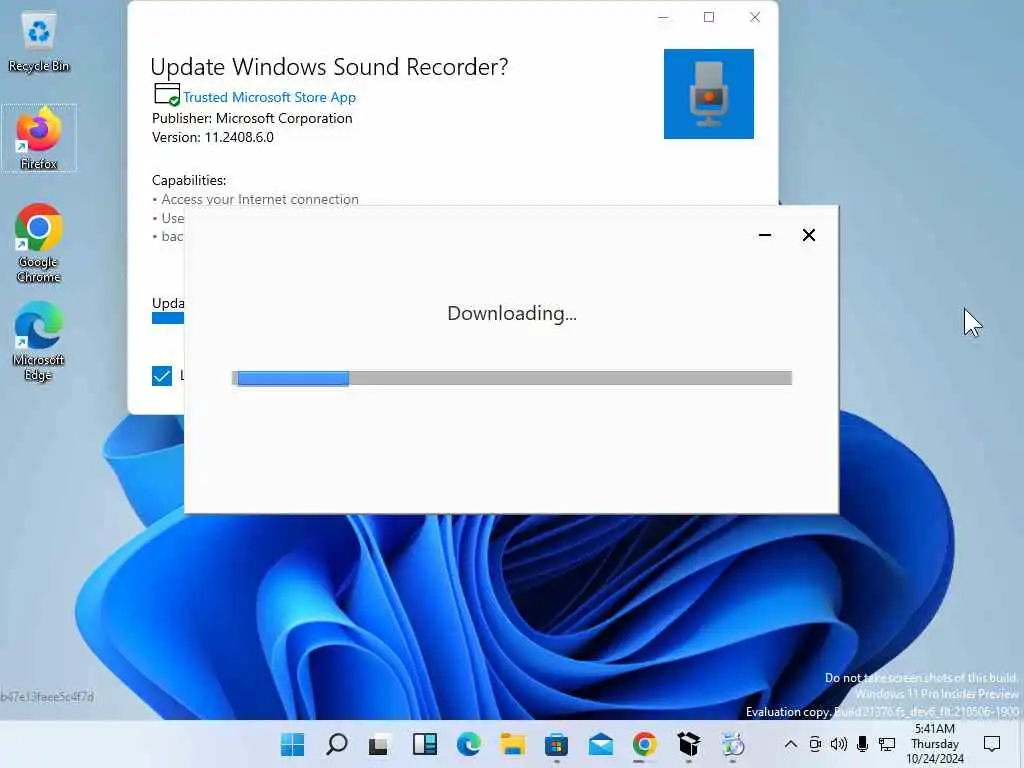The image size is (1024, 768).
Task: Select the Google Chrome desktop shortcut
Action: [x=39, y=243]
